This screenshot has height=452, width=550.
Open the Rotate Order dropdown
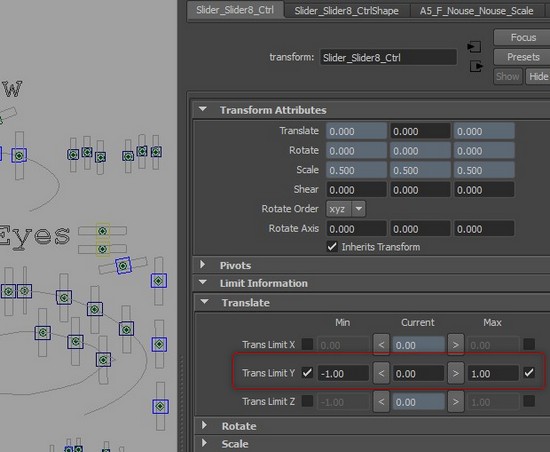coord(346,209)
